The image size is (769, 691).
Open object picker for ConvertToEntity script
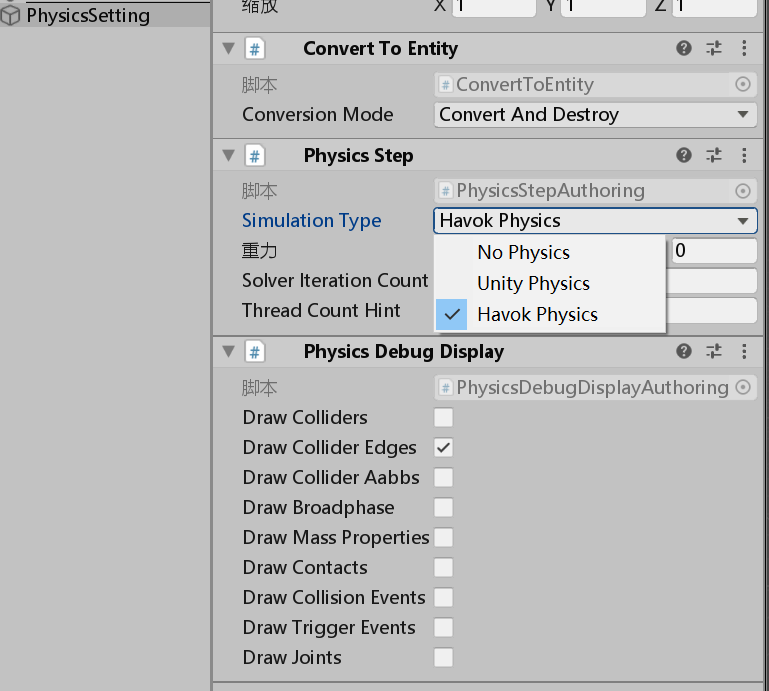click(743, 84)
